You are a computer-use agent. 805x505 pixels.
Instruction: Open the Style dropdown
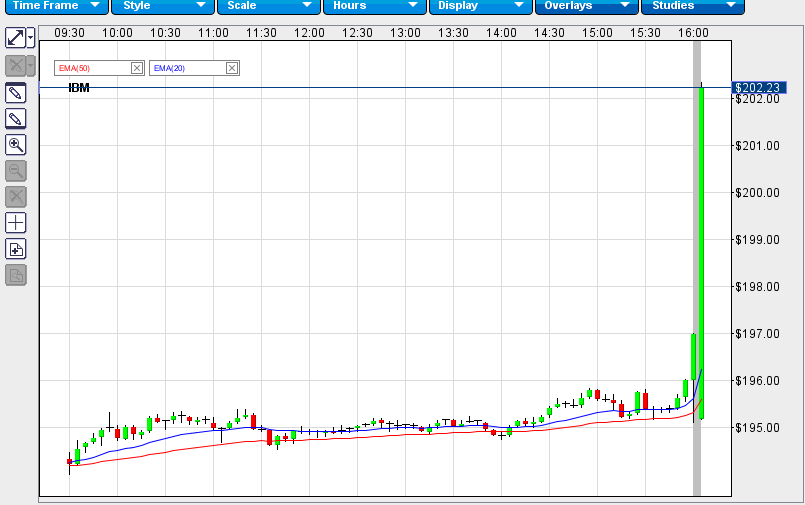pyautogui.click(x=162, y=6)
